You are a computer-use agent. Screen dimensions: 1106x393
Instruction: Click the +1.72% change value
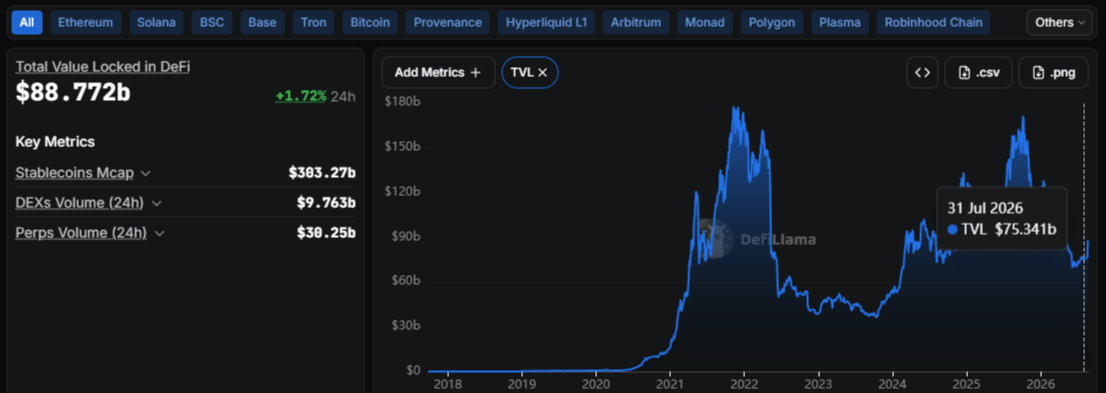300,96
